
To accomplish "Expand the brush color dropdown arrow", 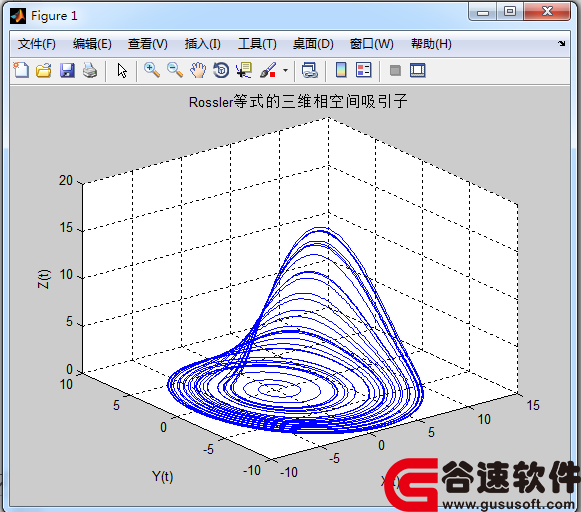I will tap(285, 70).
